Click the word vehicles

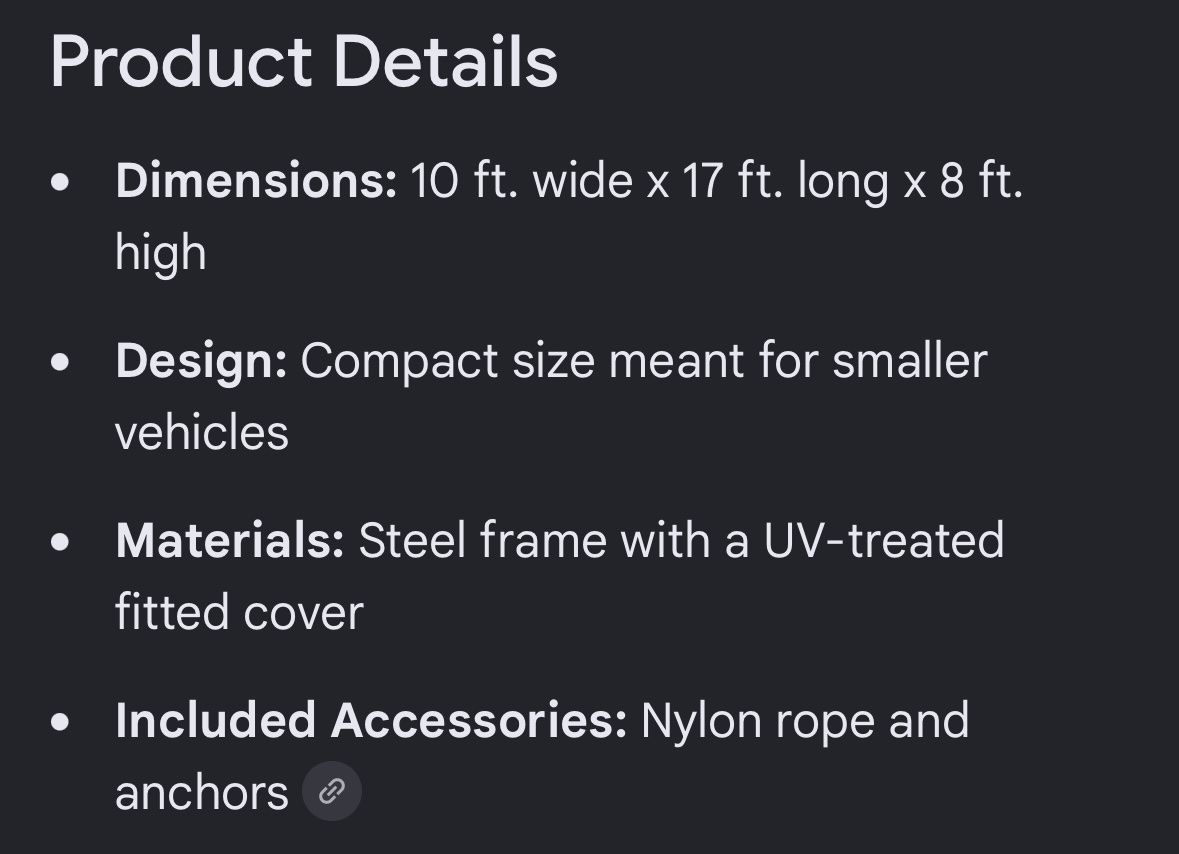[202, 432]
